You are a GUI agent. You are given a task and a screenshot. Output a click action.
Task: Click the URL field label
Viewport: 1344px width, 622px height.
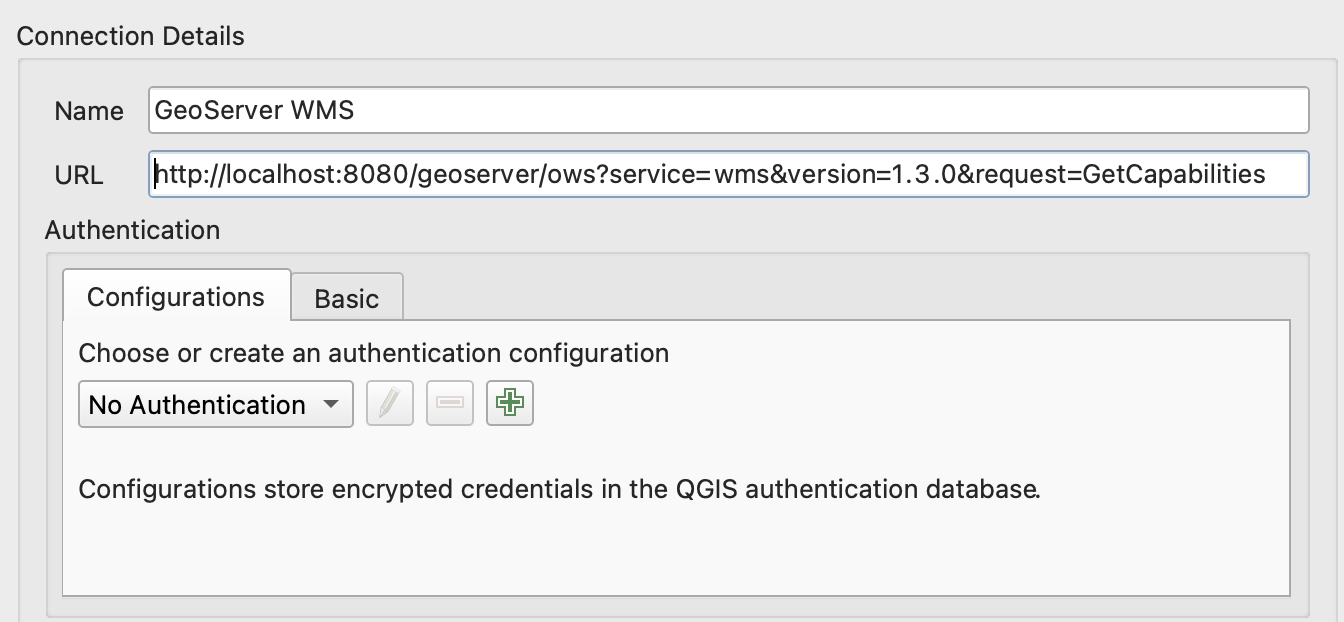(x=79, y=175)
